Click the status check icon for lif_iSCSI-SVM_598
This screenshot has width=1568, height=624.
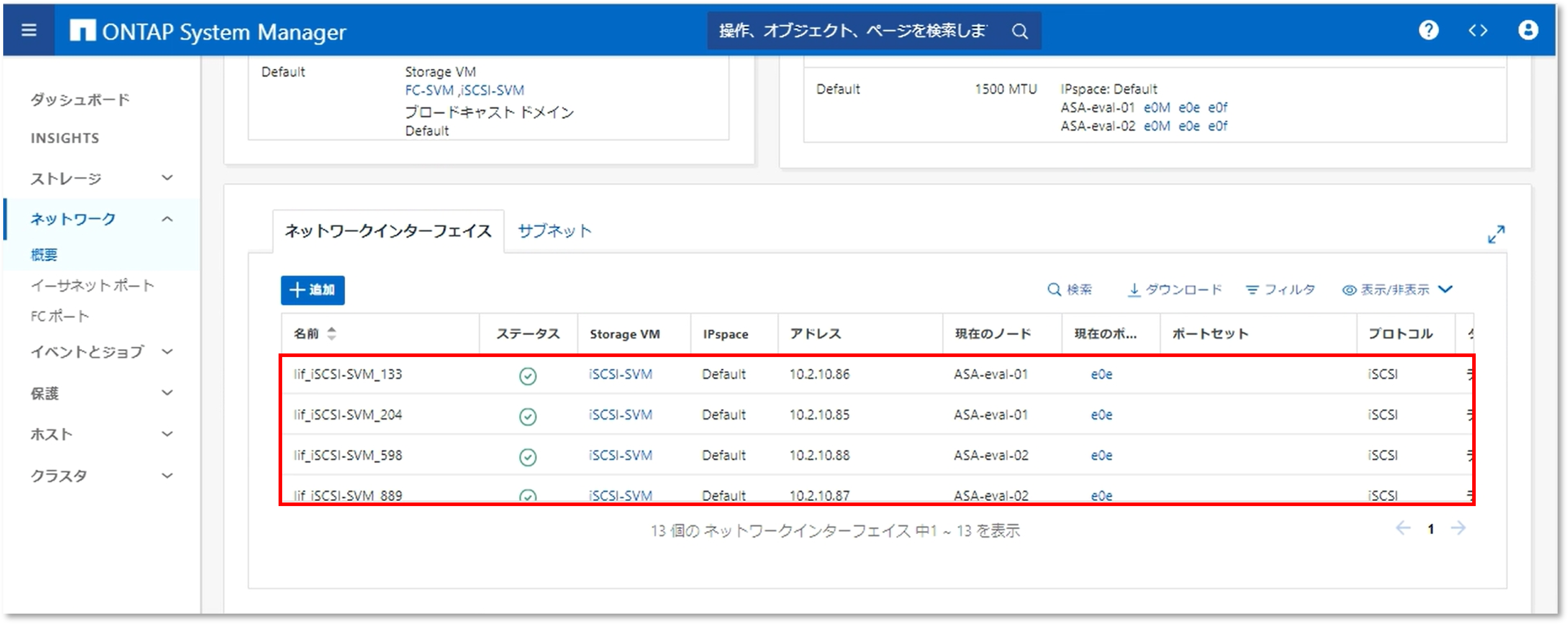(527, 457)
